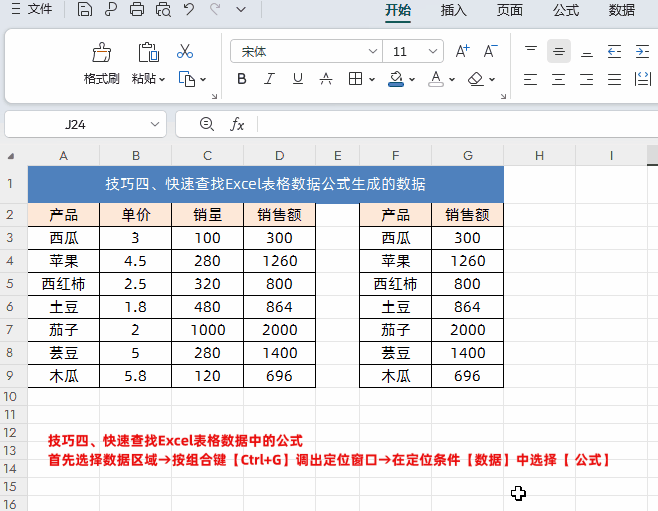The height and width of the screenshot is (511, 658).
Task: Click the Increase indent icon
Action: 642,51
